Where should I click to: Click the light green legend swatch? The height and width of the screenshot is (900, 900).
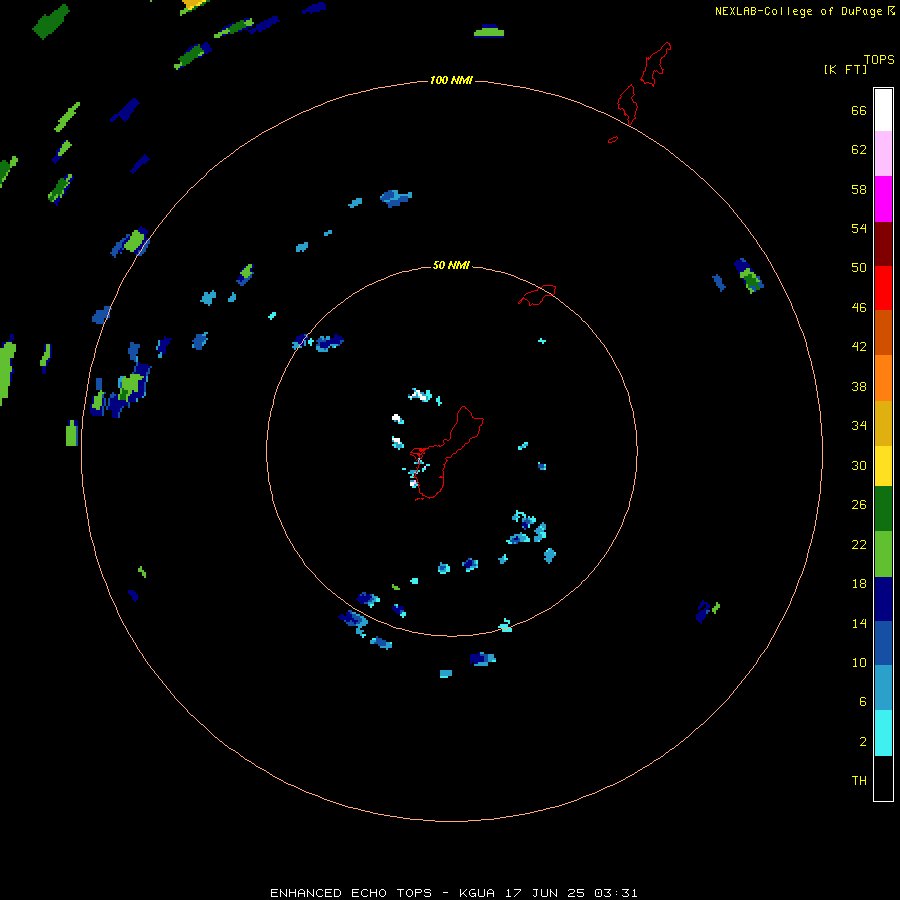pos(883,554)
